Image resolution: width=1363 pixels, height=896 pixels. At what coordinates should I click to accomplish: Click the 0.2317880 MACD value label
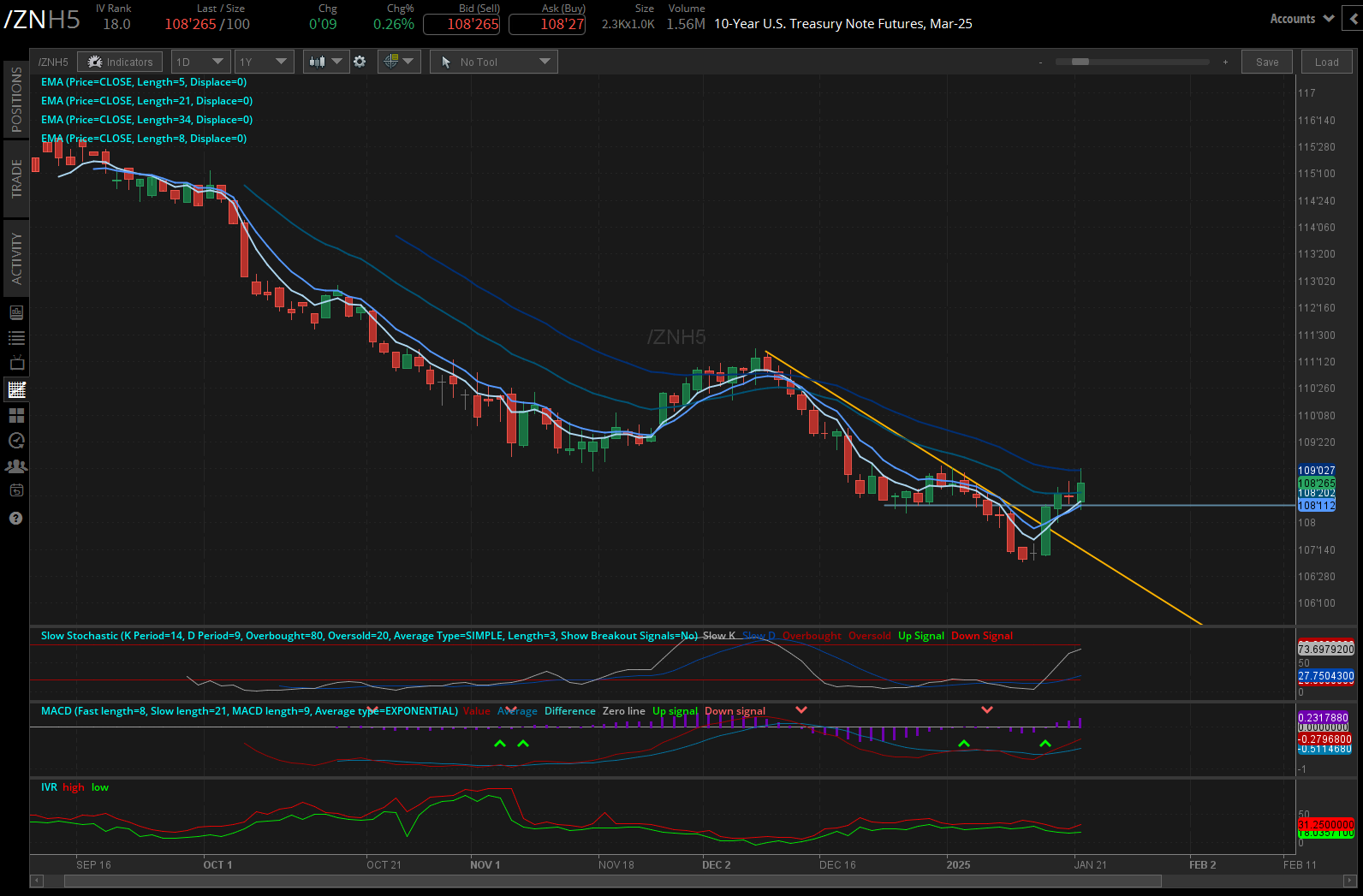click(1323, 718)
